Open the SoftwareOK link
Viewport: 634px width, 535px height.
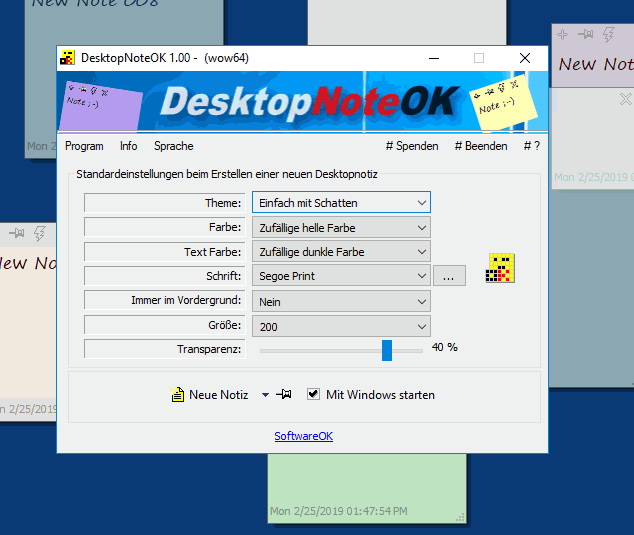point(304,436)
